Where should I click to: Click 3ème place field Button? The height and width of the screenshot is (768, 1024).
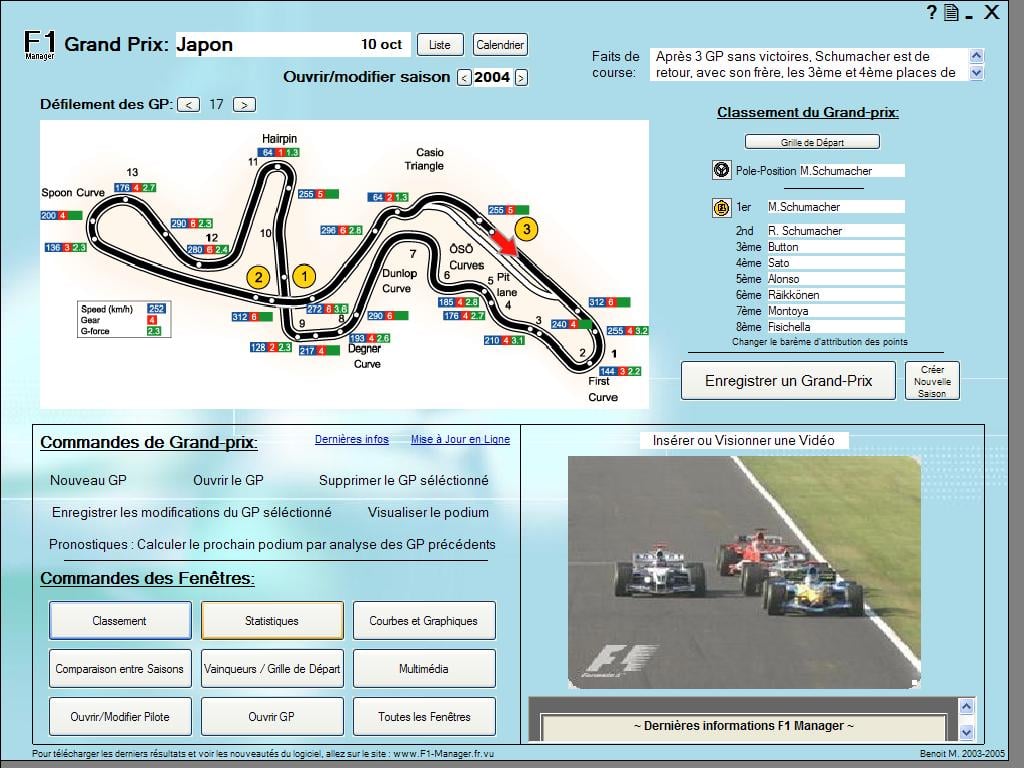pyautogui.click(x=835, y=247)
